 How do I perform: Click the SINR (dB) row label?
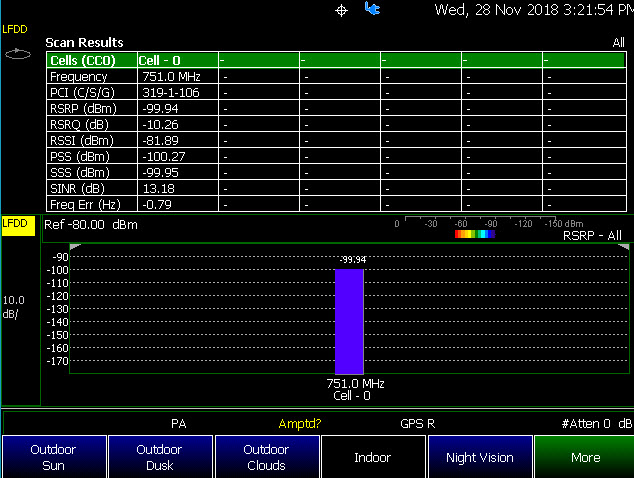[x=77, y=188]
